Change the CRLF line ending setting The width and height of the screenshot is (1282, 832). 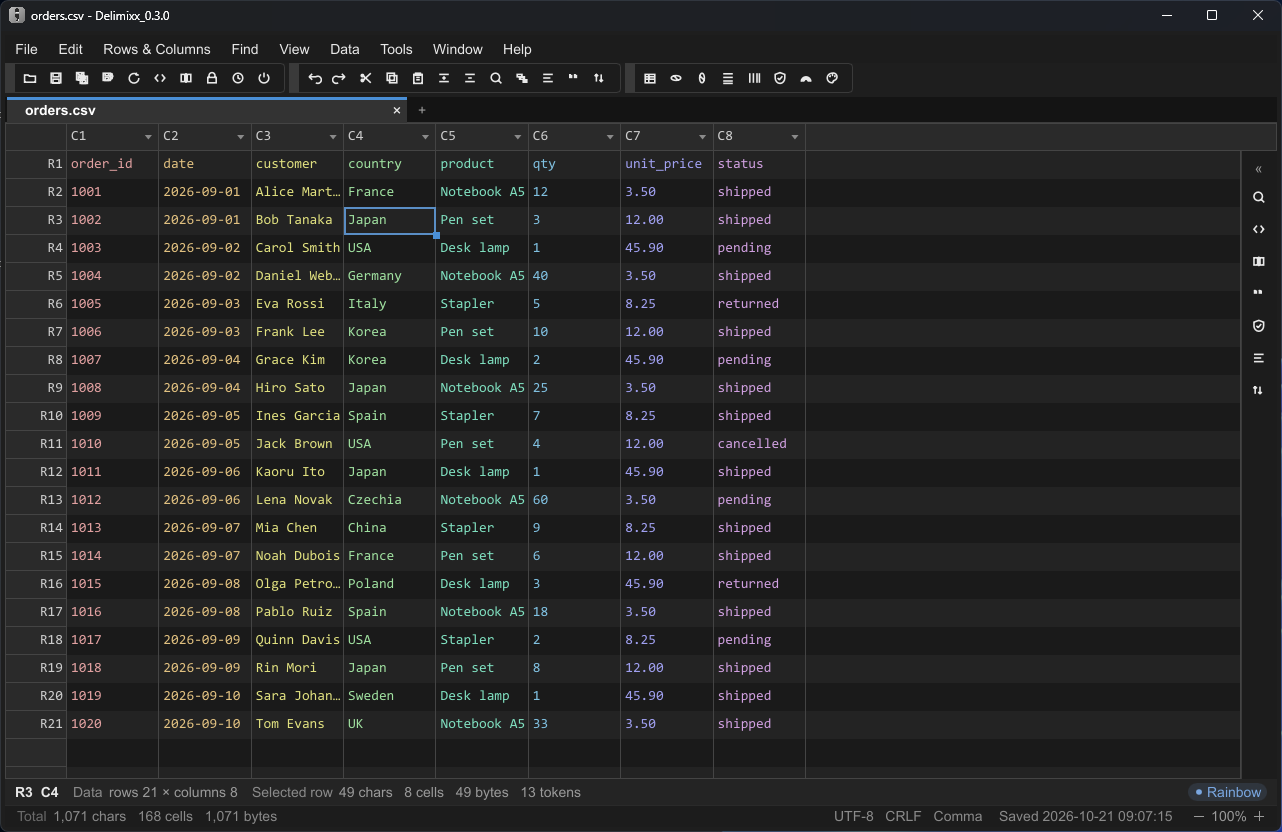(x=903, y=816)
